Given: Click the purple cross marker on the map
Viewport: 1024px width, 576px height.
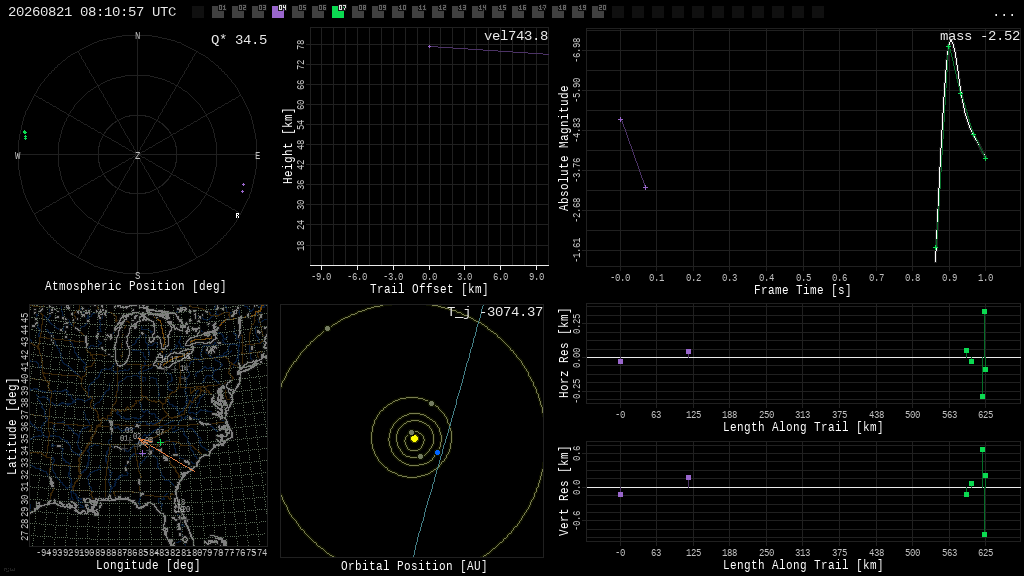Looking at the screenshot, I should 142,453.
